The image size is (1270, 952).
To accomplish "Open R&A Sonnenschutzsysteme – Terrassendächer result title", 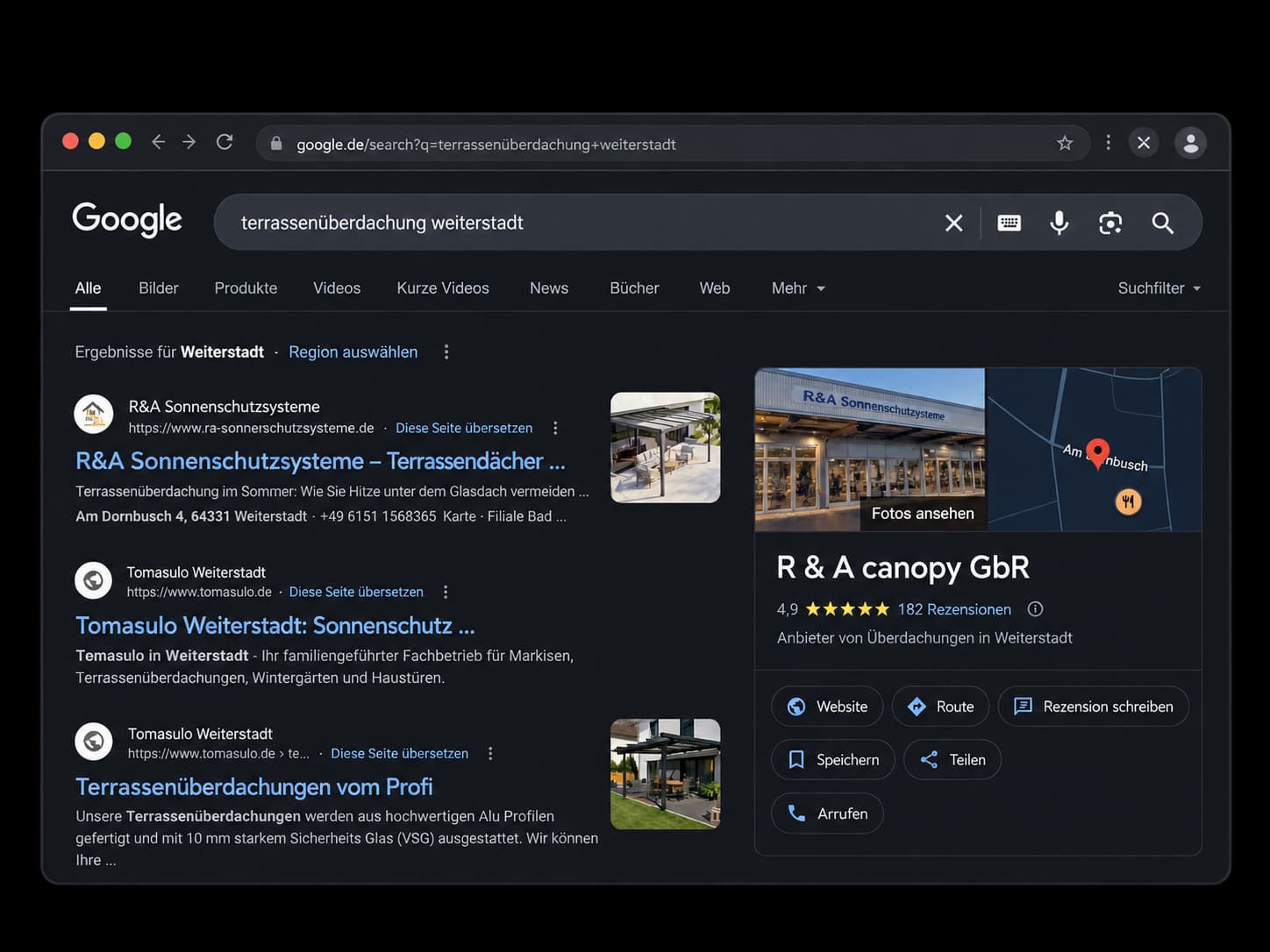I will coord(320,461).
